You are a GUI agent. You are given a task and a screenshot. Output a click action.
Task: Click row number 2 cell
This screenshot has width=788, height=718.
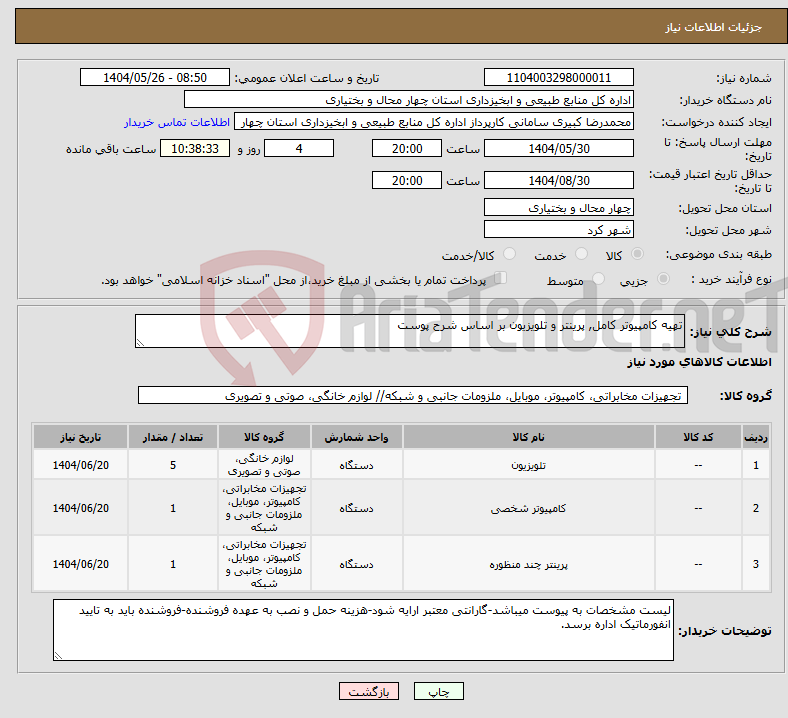pos(755,508)
